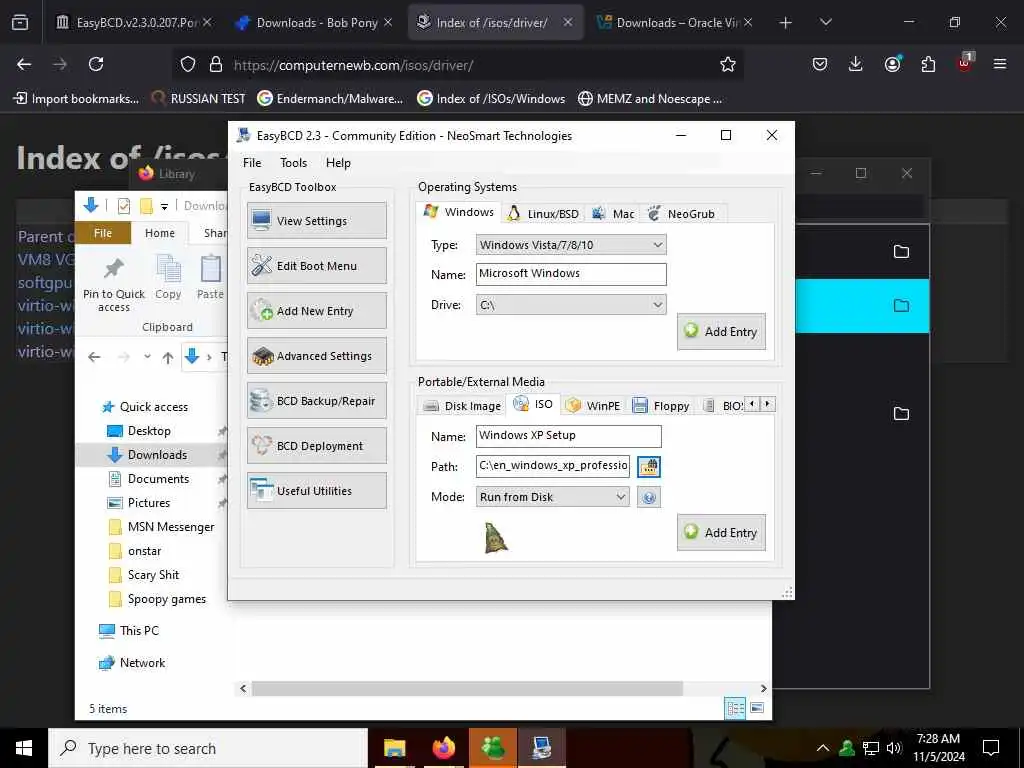Image resolution: width=1024 pixels, height=768 pixels.
Task: Open EasyBCD File menu
Action: tap(252, 163)
